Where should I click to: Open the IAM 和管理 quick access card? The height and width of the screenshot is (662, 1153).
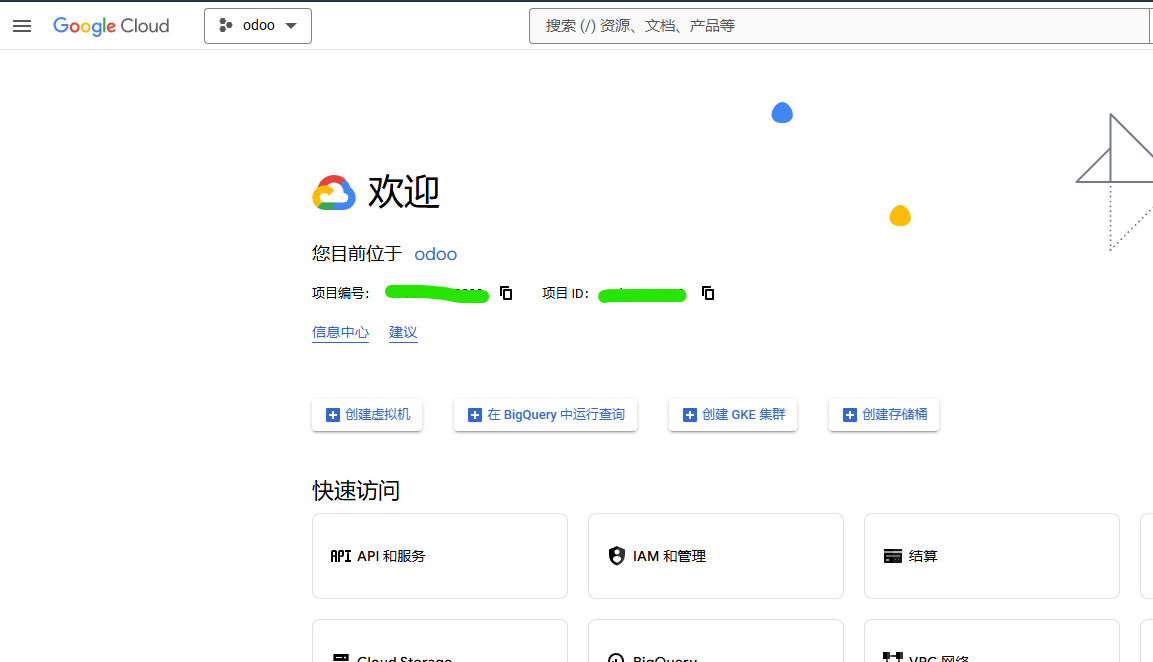coord(715,556)
